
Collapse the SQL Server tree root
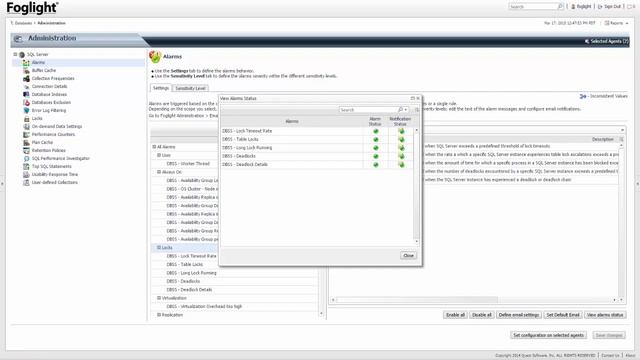[x=15, y=54]
